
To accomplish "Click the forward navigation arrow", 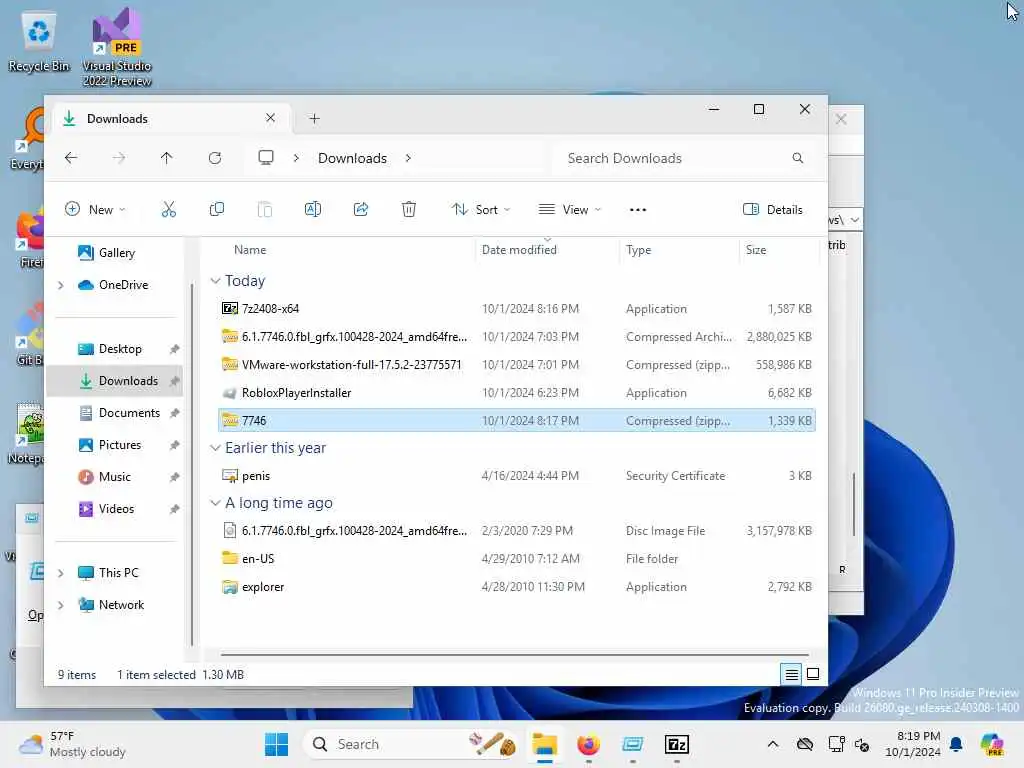I will click(x=119, y=158).
